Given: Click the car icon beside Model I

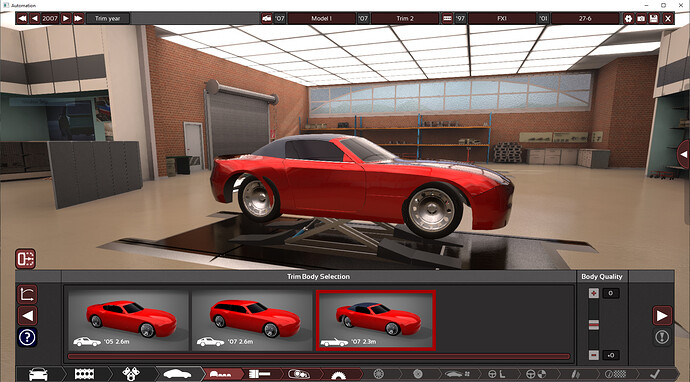Looking at the screenshot, I should [267, 18].
